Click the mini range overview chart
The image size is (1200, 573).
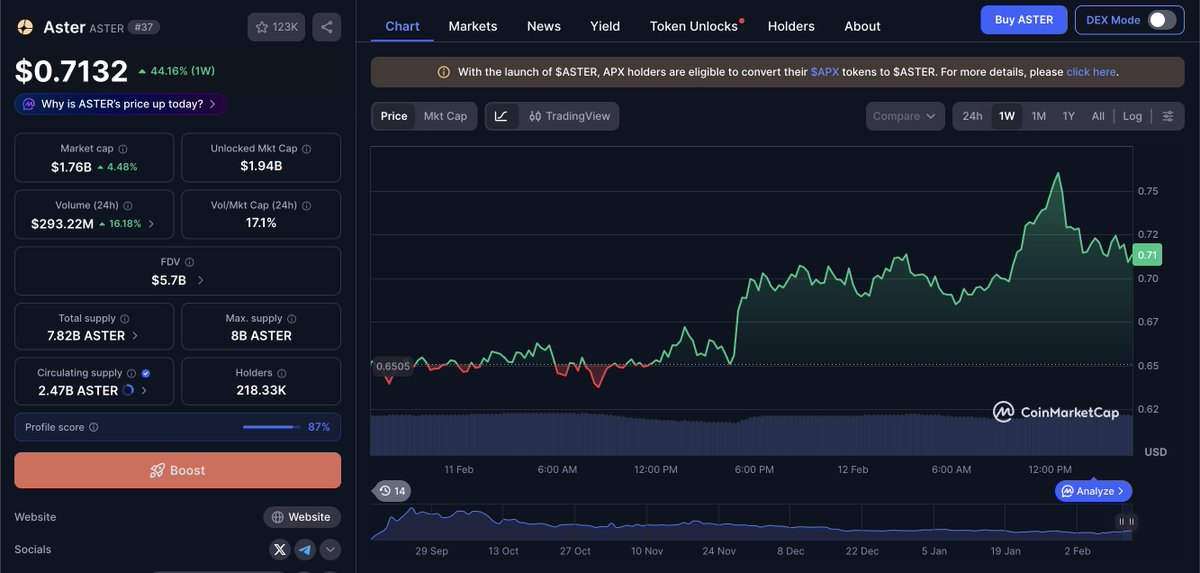click(x=751, y=523)
